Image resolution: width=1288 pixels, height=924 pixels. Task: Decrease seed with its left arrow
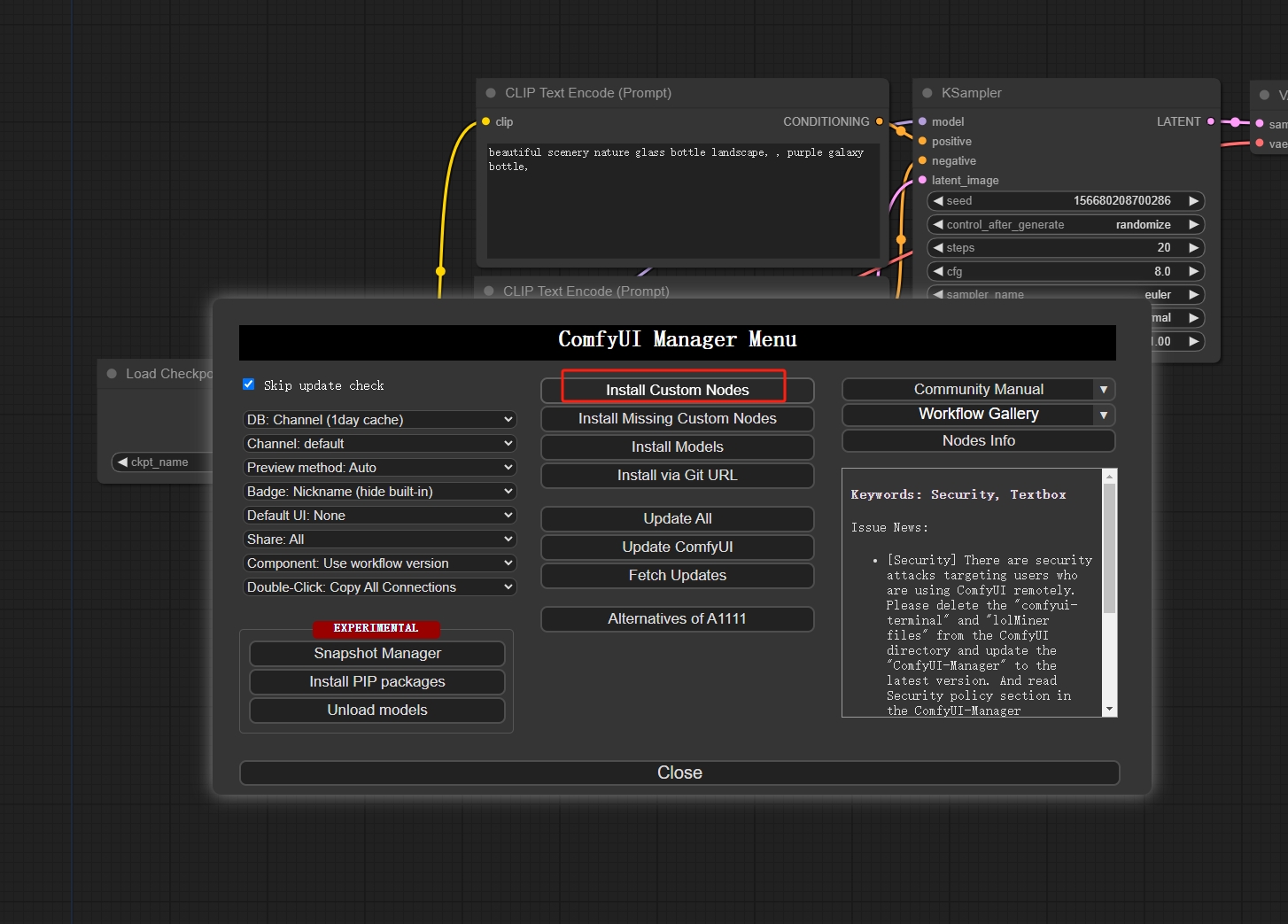click(938, 201)
